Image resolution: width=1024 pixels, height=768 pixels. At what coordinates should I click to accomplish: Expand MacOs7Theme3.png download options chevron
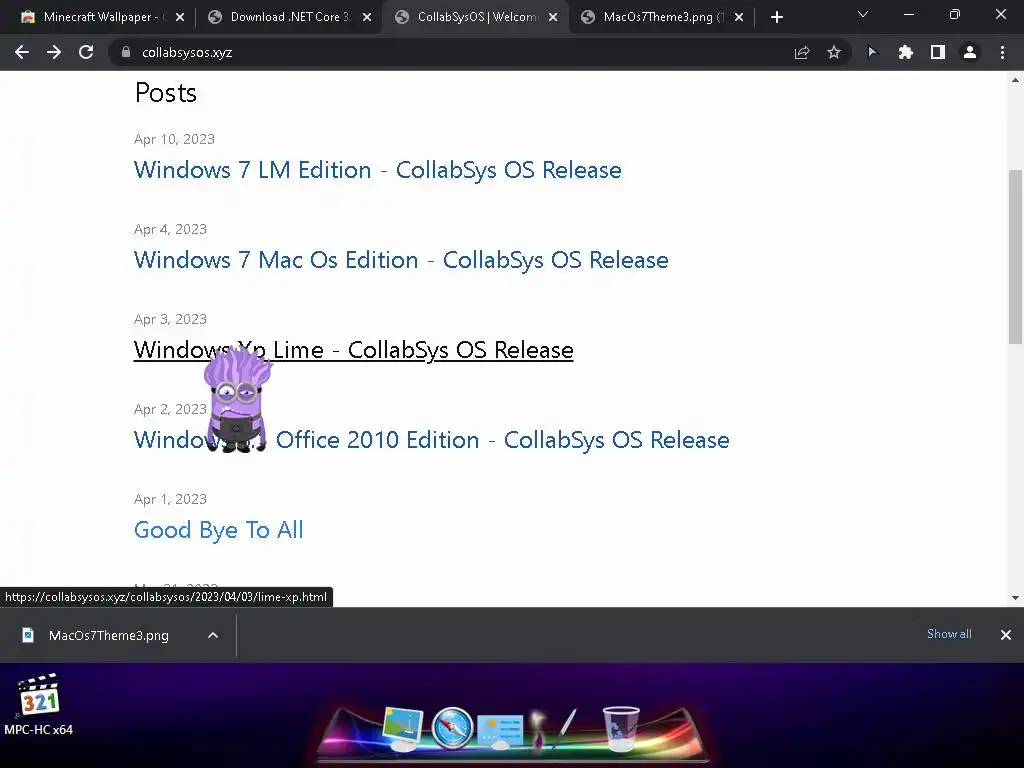click(x=213, y=635)
